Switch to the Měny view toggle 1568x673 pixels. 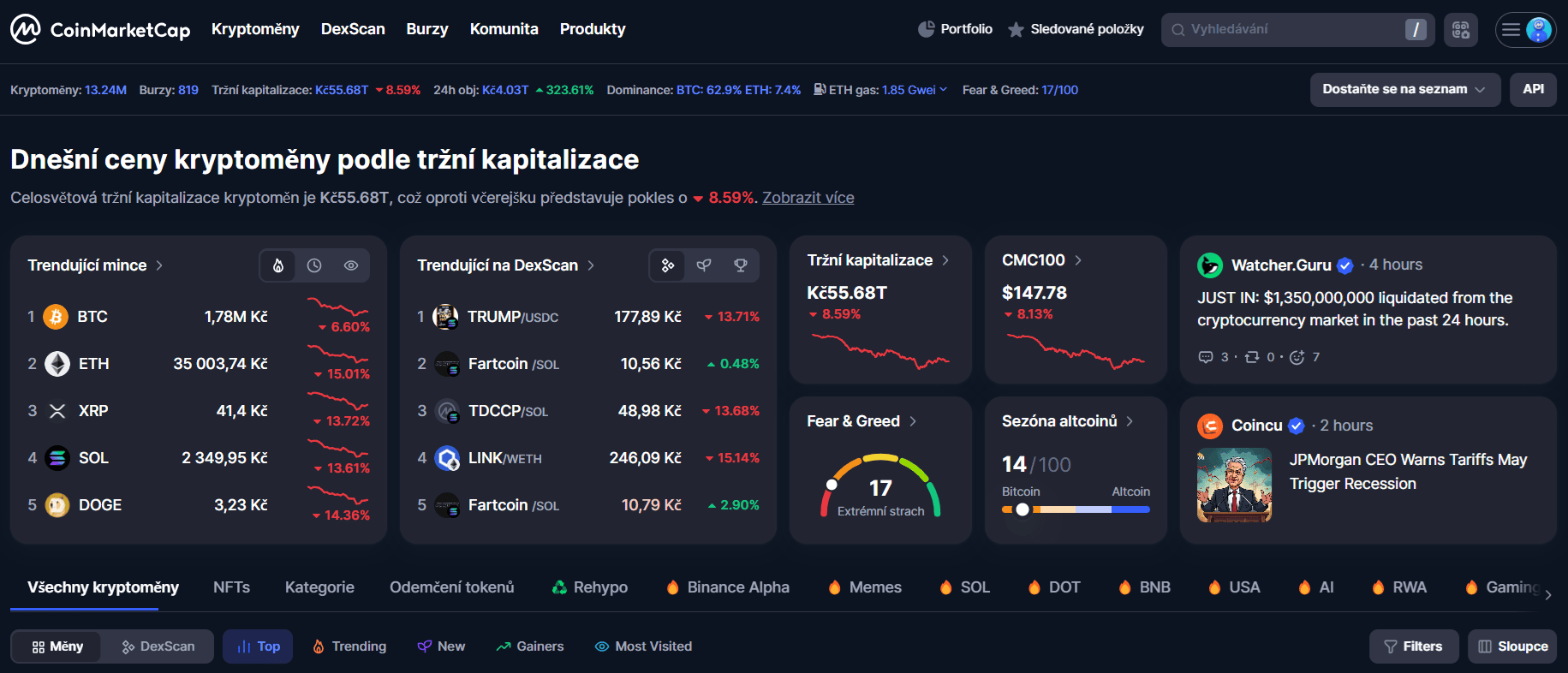pyautogui.click(x=58, y=646)
